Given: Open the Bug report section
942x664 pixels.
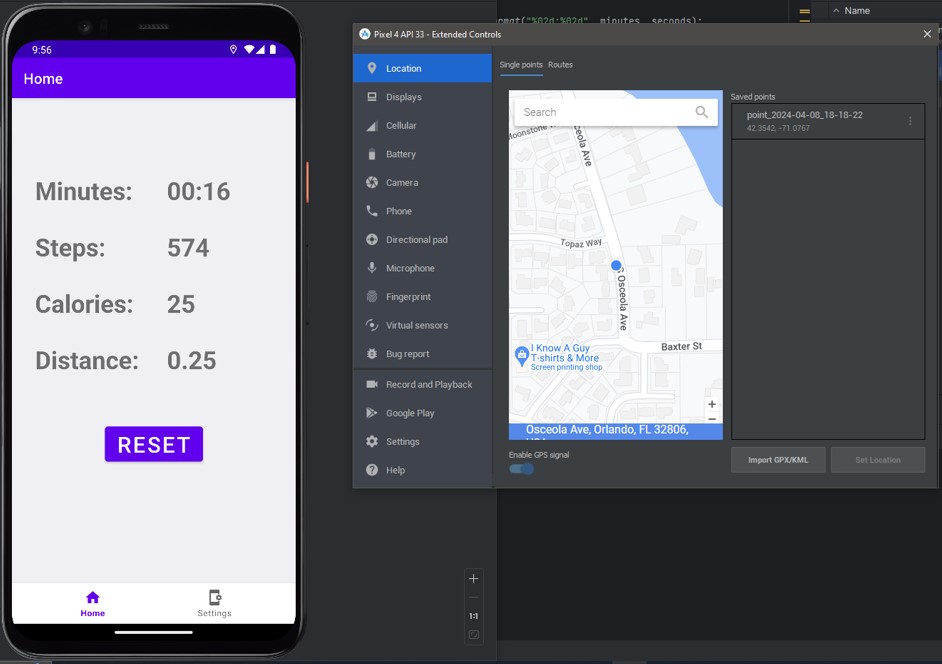Looking at the screenshot, I should (x=407, y=354).
